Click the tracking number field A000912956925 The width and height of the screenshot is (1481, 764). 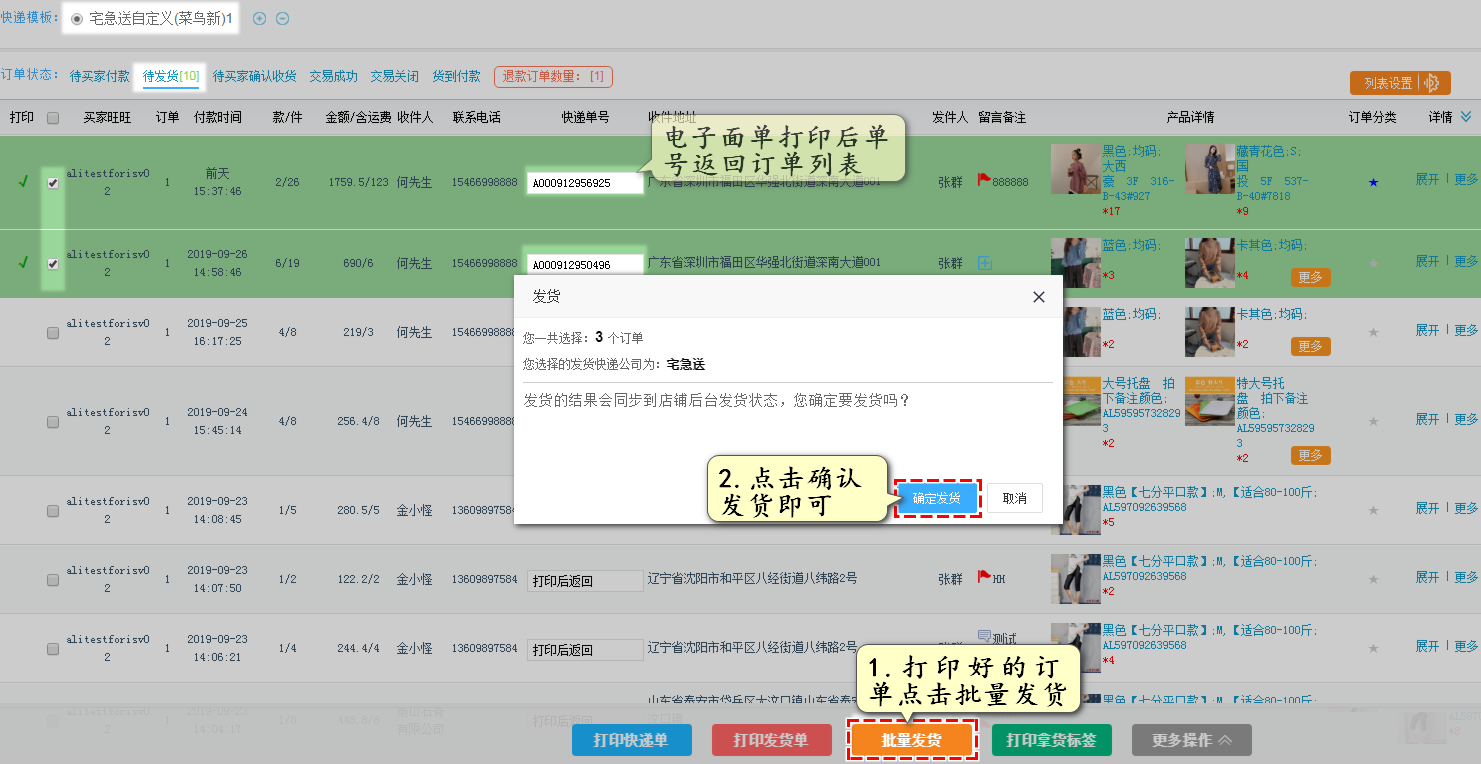pyautogui.click(x=585, y=183)
